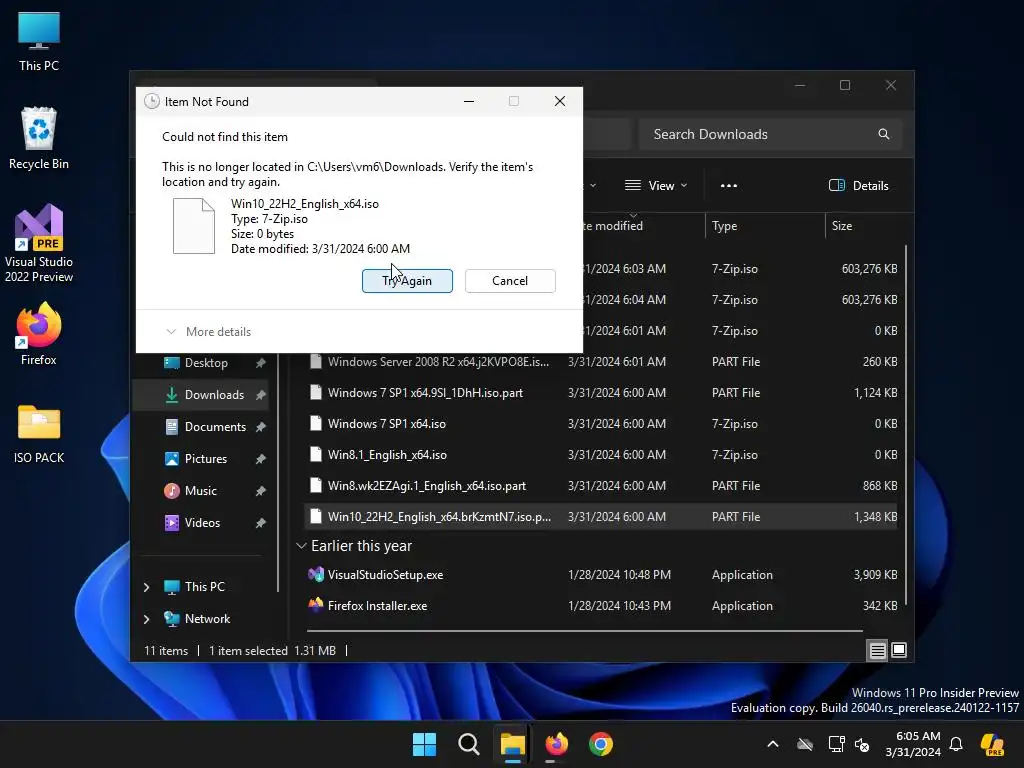Click the network status tray icon
Screen dimensions: 1024x768
(x=836, y=744)
